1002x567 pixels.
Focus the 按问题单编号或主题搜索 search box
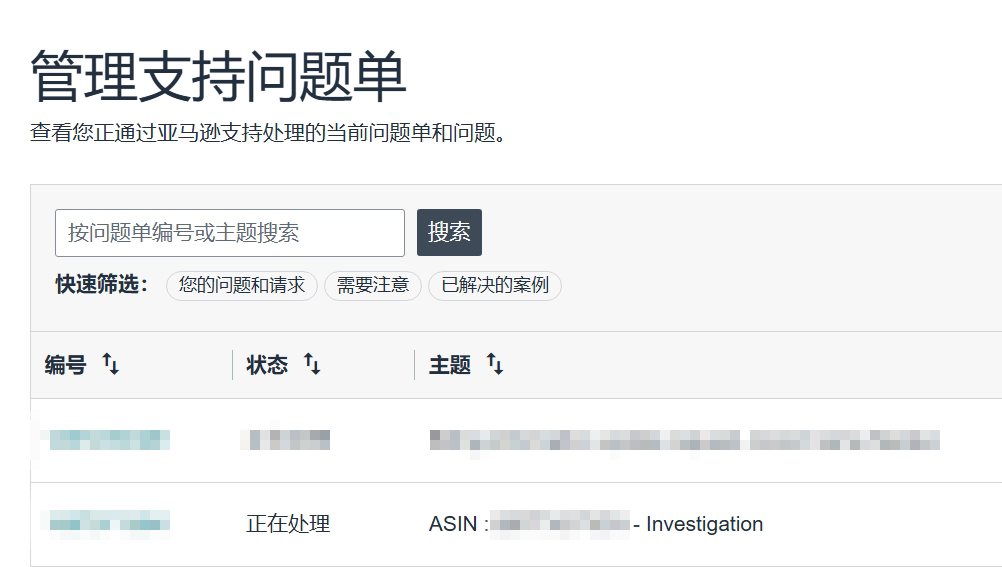pos(230,233)
